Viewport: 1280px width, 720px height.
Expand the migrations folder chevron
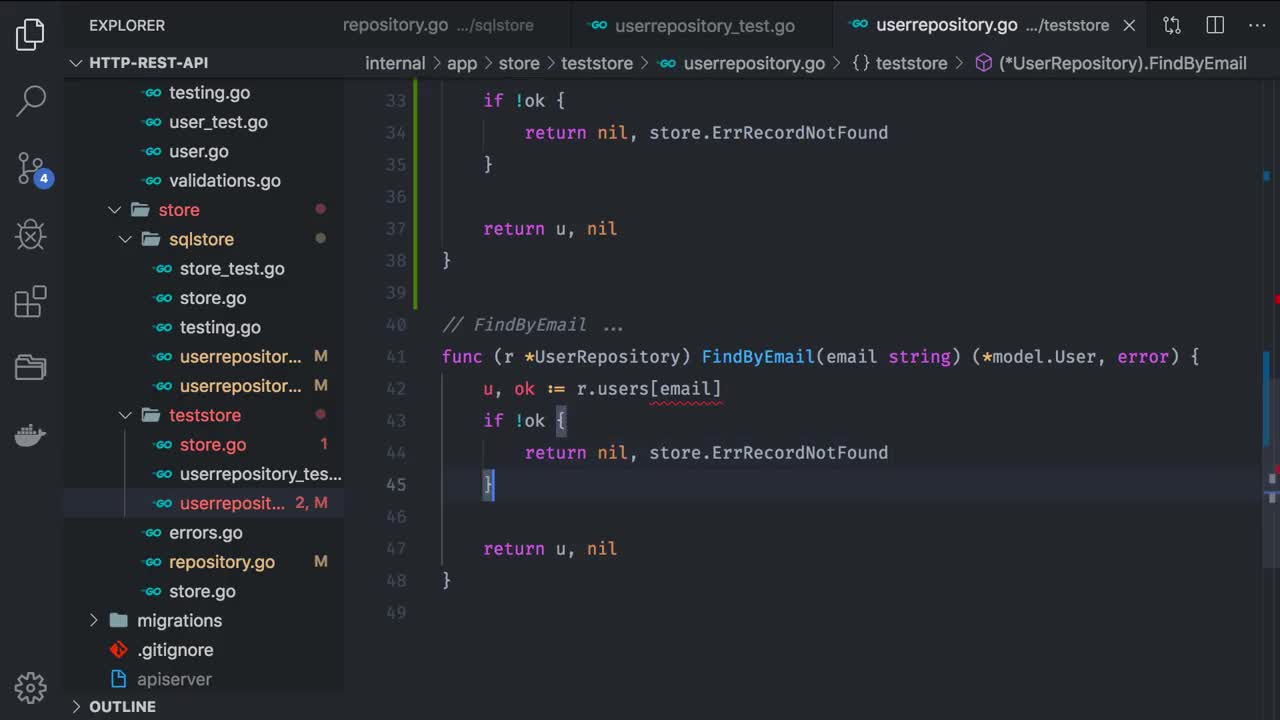94,620
